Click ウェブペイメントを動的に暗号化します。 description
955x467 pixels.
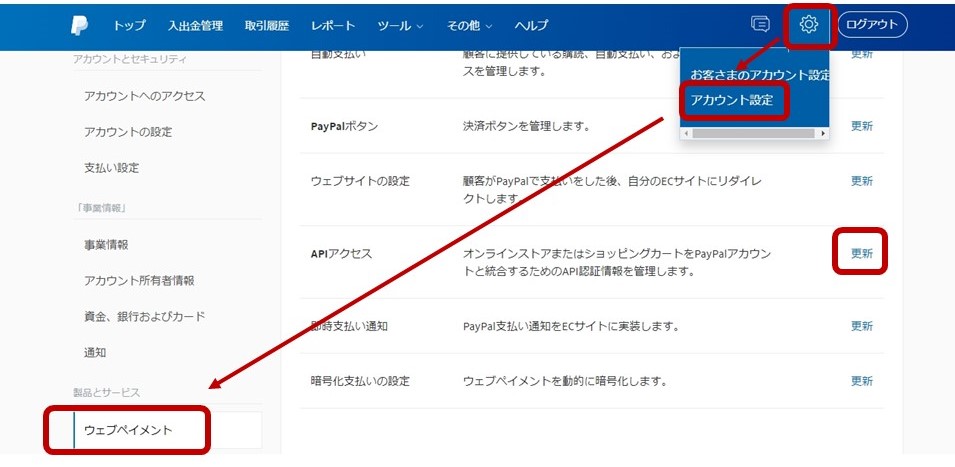point(565,382)
